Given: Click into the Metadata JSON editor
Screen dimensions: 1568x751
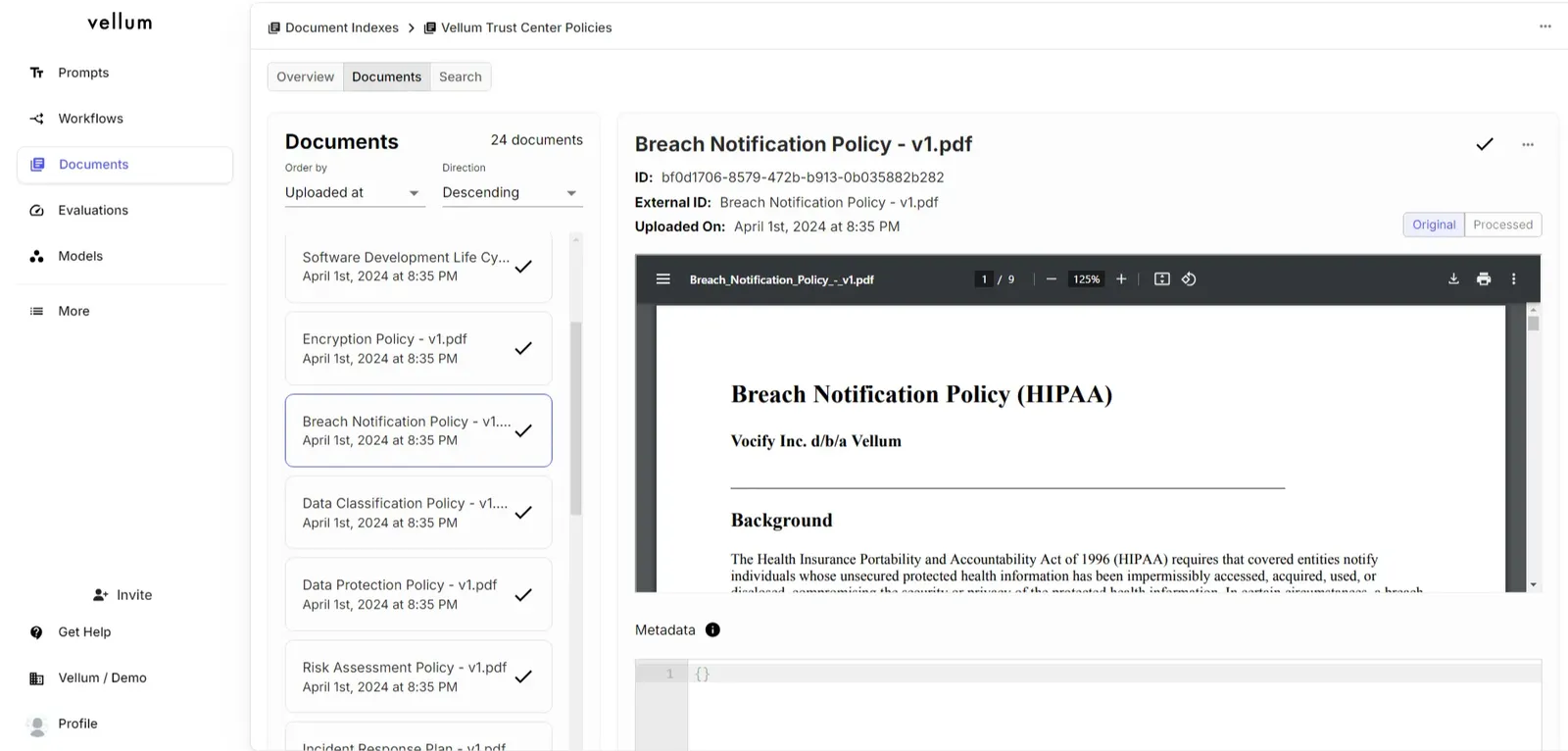Looking at the screenshot, I should click(x=1114, y=705).
